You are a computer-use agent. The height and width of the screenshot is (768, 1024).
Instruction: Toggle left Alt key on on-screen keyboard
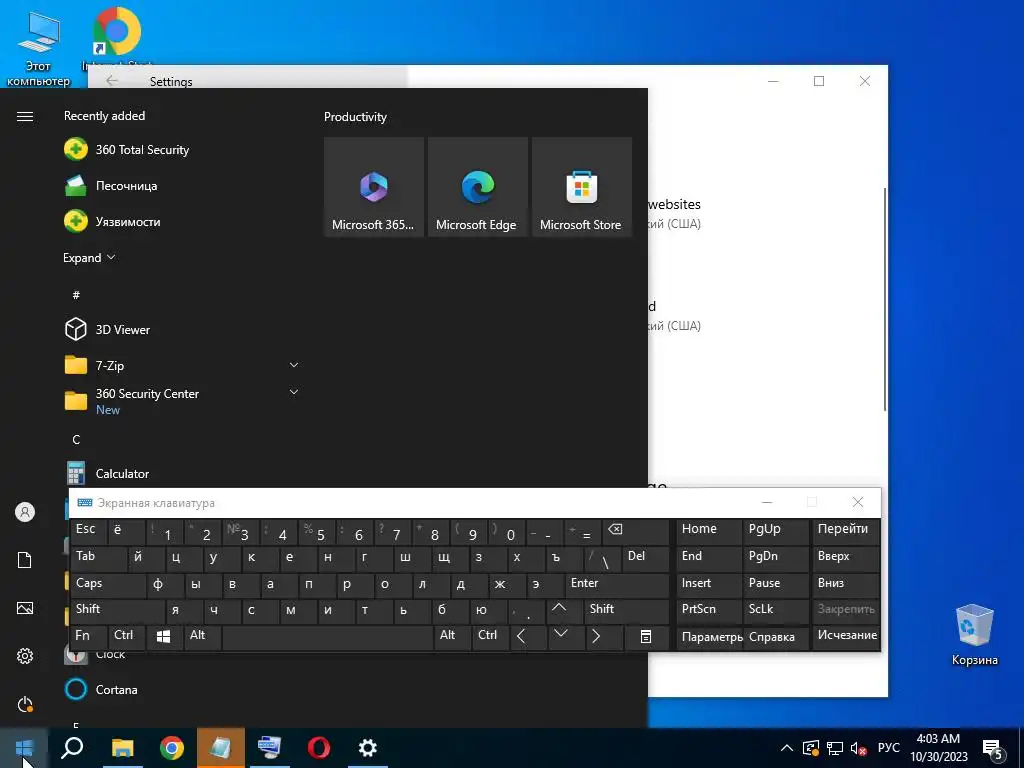pos(203,637)
